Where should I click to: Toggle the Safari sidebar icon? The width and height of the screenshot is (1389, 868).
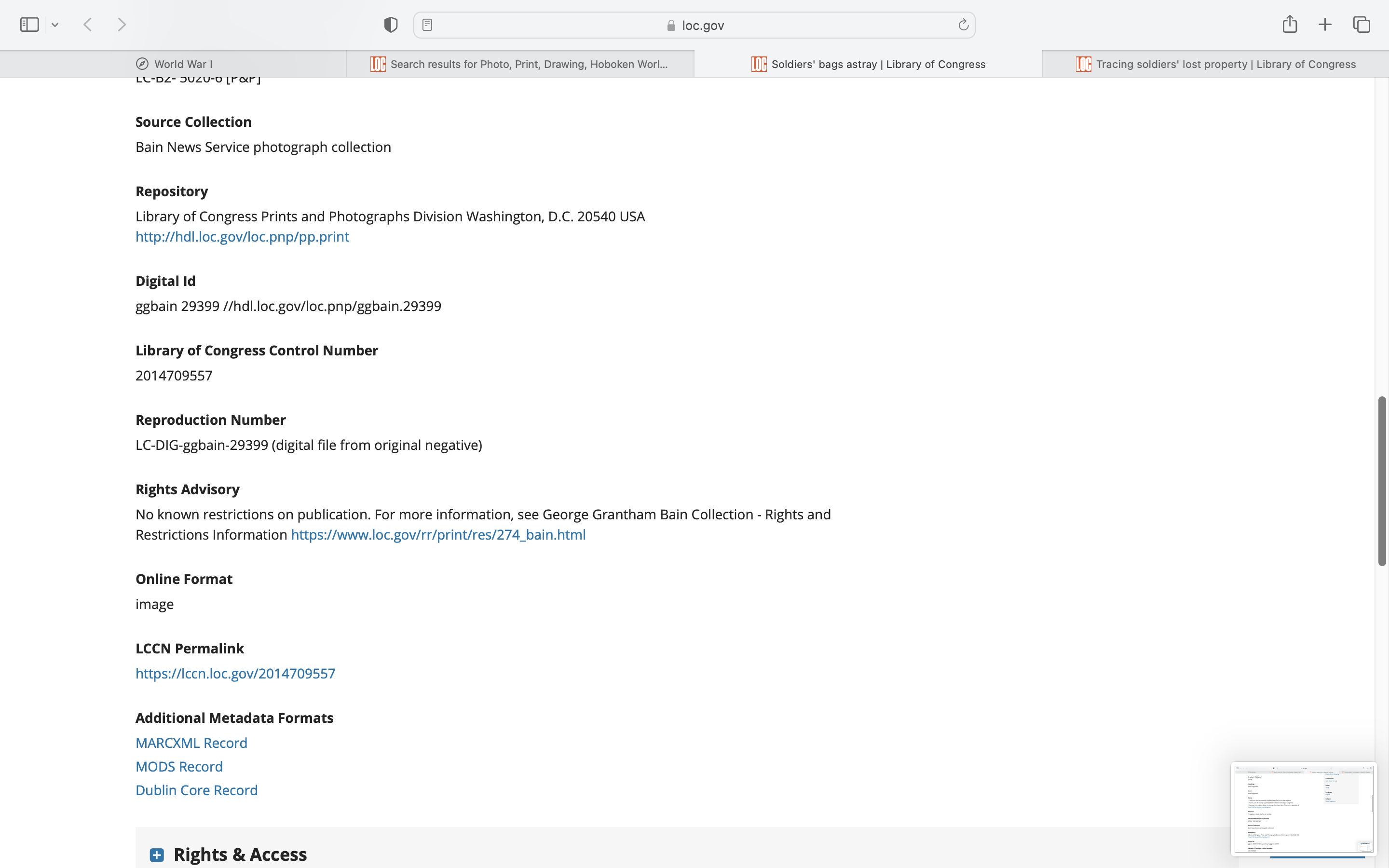[x=29, y=25]
